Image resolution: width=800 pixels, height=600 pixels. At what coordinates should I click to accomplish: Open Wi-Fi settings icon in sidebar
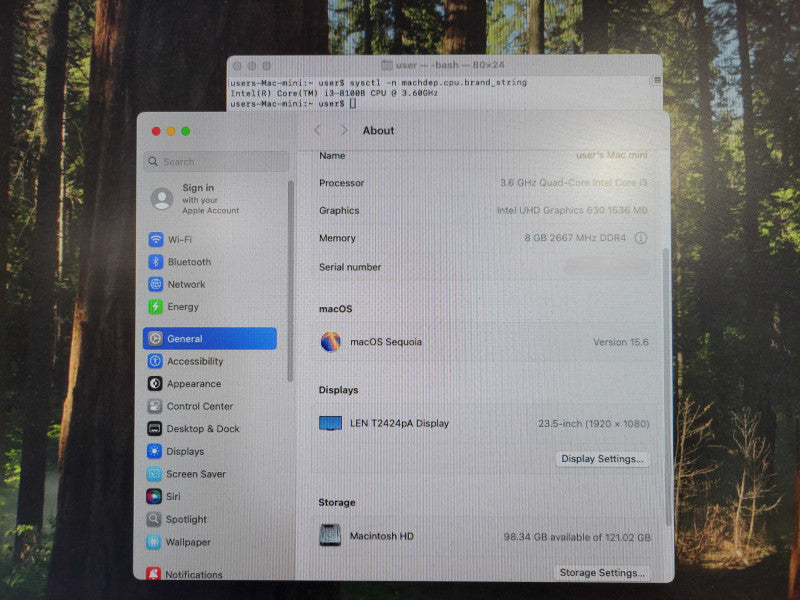click(156, 239)
